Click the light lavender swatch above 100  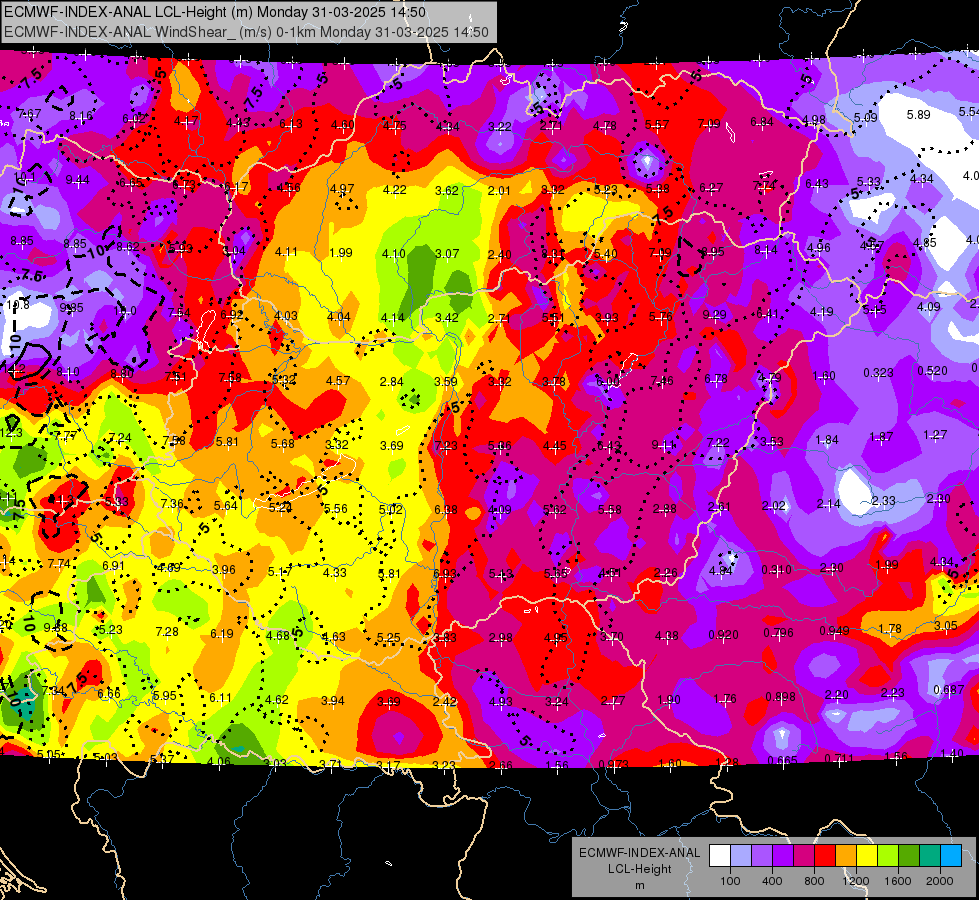pyautogui.click(x=741, y=856)
